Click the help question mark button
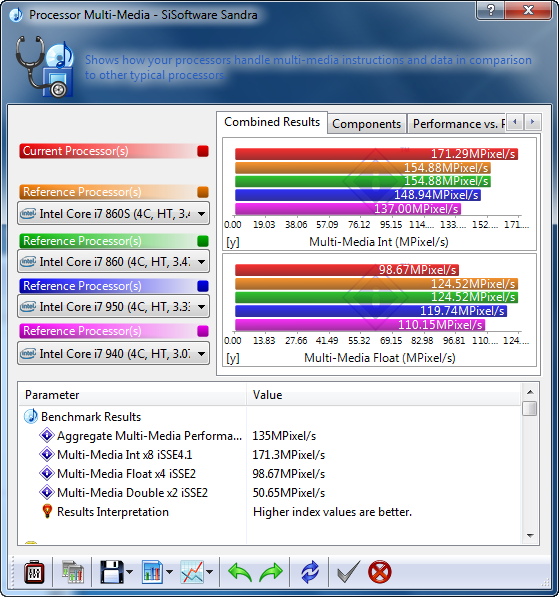The image size is (559, 597). [x=490, y=10]
